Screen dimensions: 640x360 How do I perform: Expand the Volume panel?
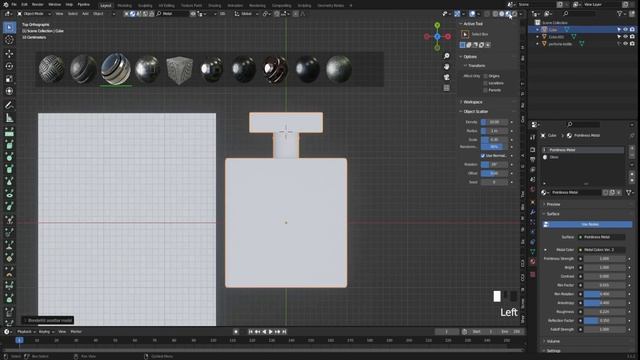click(x=544, y=341)
